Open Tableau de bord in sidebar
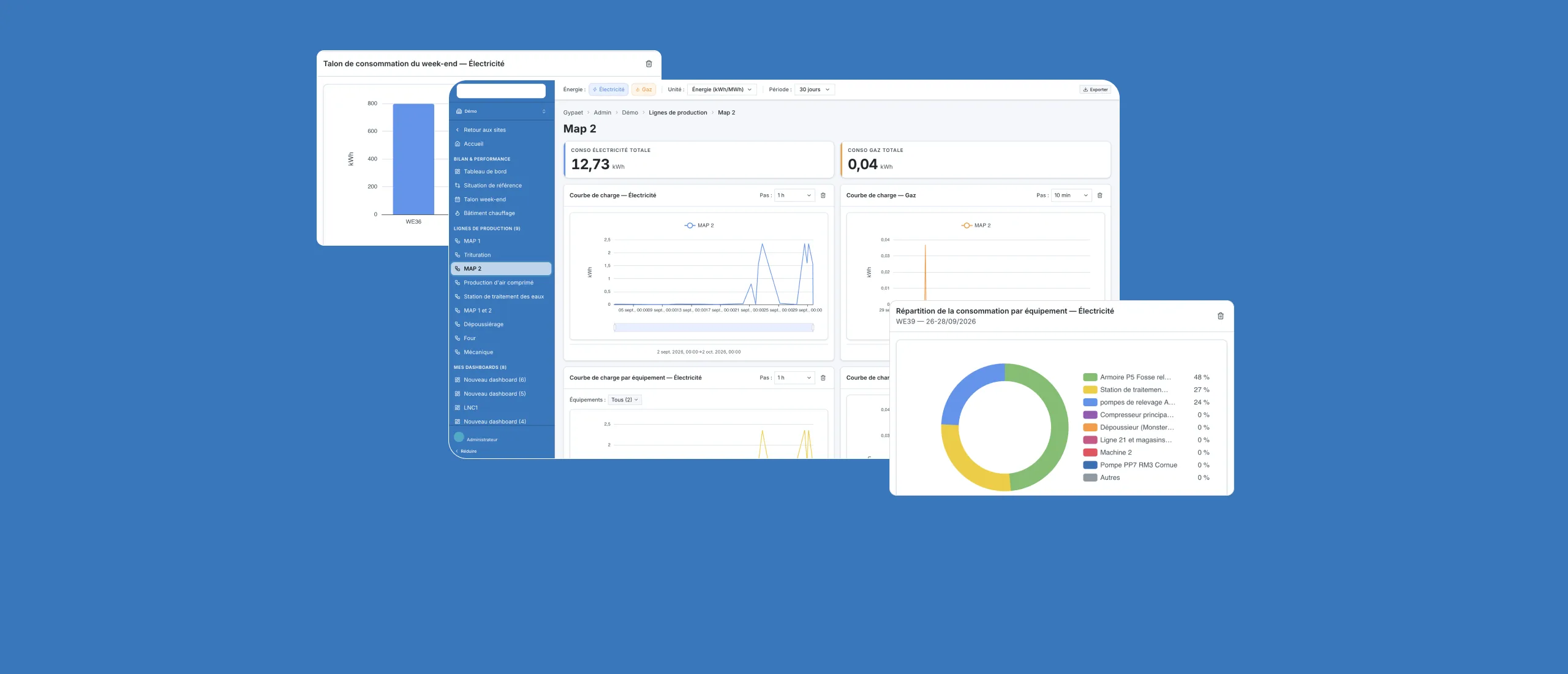1568x674 pixels. (501, 172)
